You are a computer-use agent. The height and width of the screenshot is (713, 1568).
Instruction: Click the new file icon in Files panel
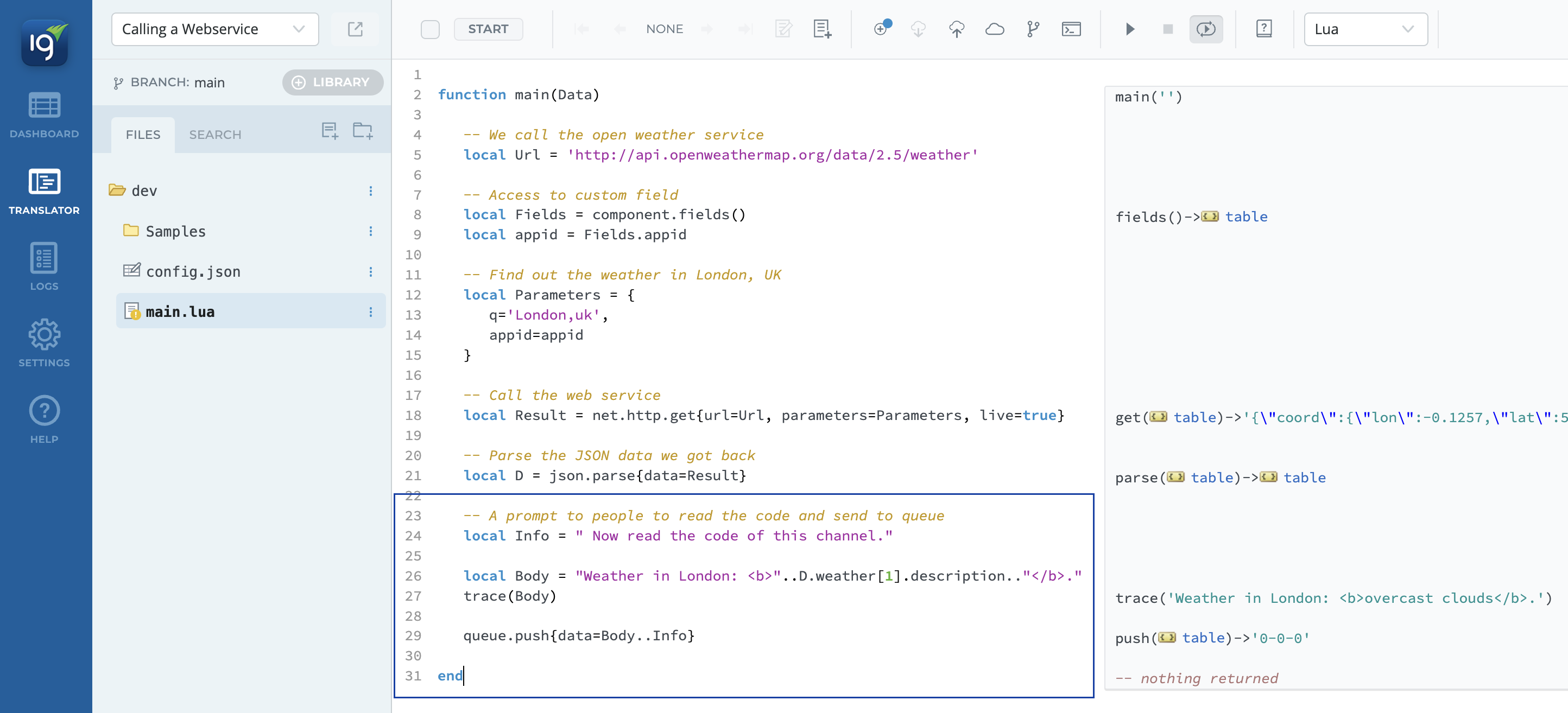pyautogui.click(x=330, y=131)
